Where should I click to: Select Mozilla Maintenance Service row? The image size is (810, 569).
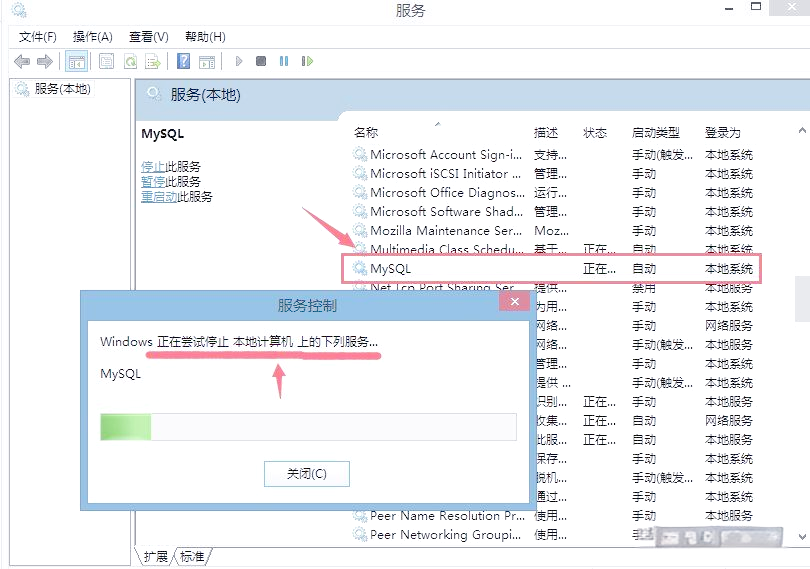point(552,230)
